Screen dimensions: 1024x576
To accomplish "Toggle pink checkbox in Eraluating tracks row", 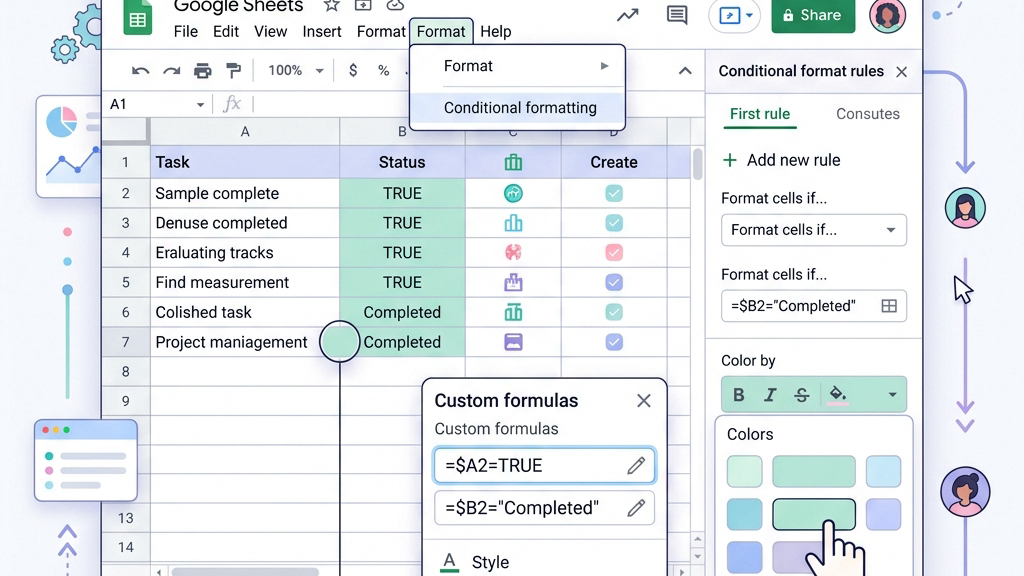I will (x=614, y=252).
